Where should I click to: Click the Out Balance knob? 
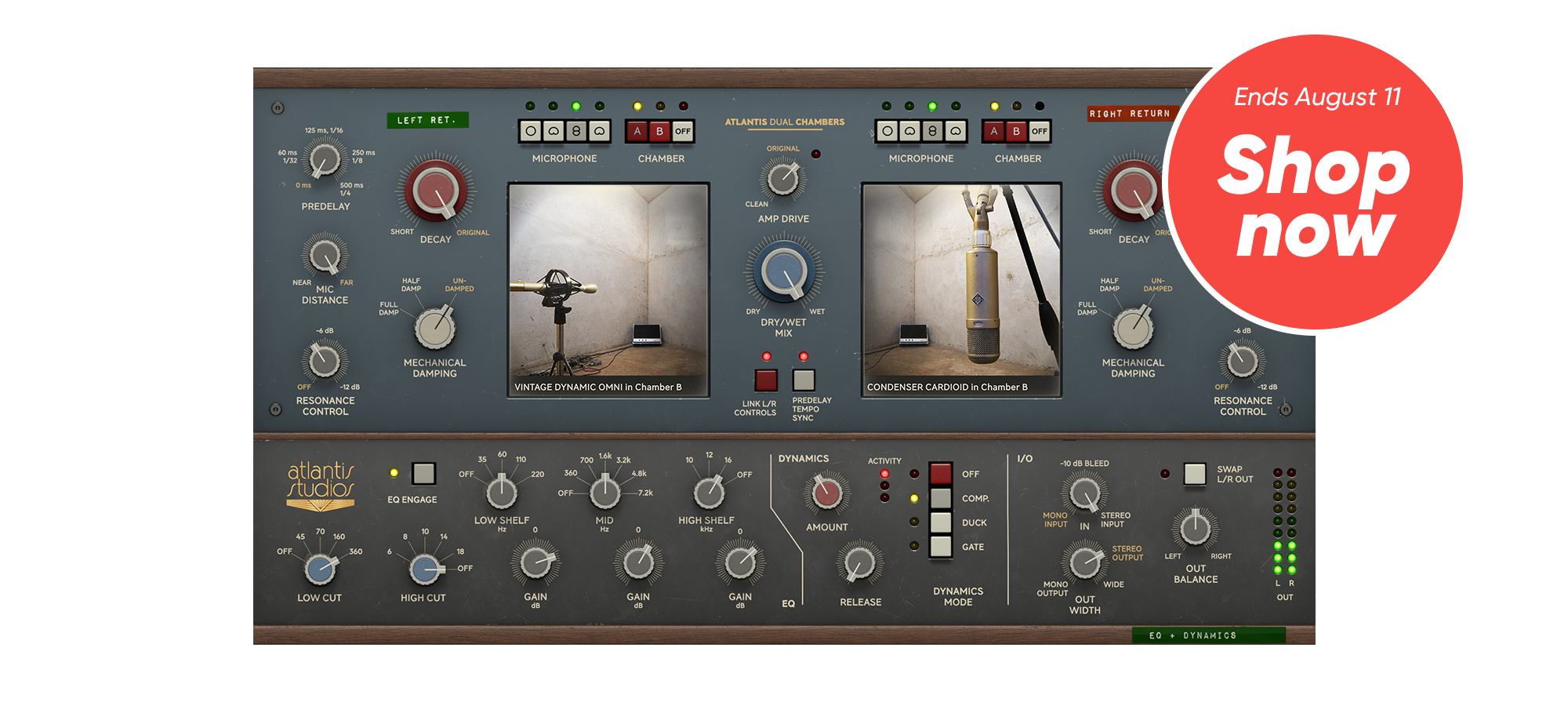coord(1195,529)
